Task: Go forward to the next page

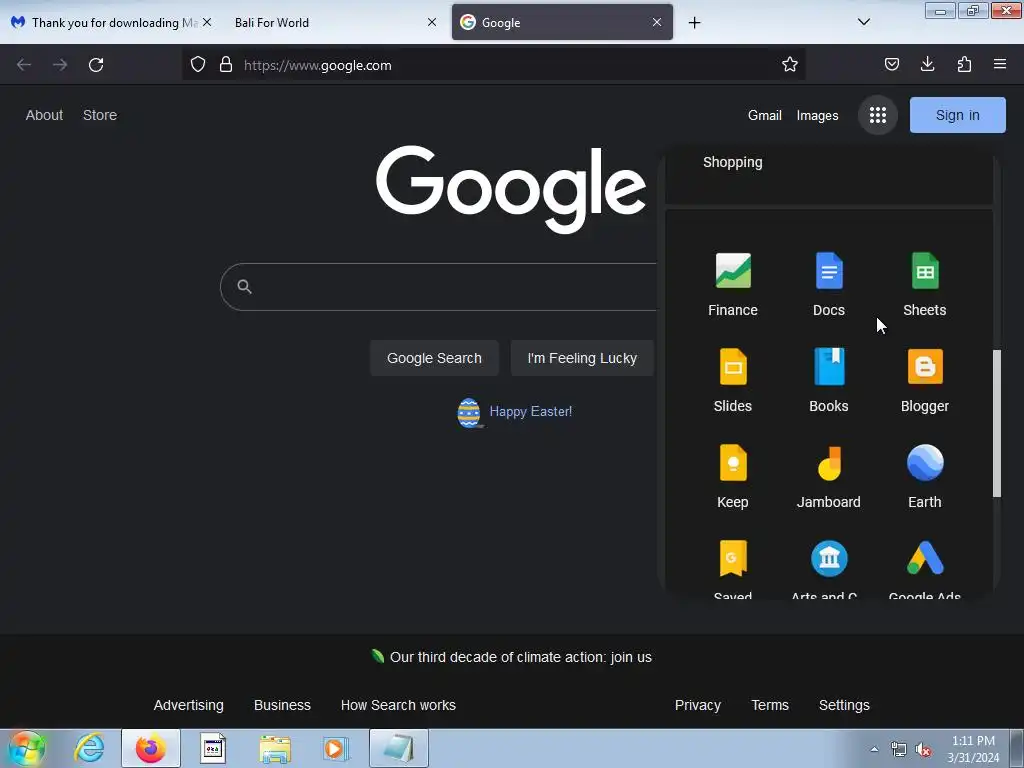Action: point(60,65)
